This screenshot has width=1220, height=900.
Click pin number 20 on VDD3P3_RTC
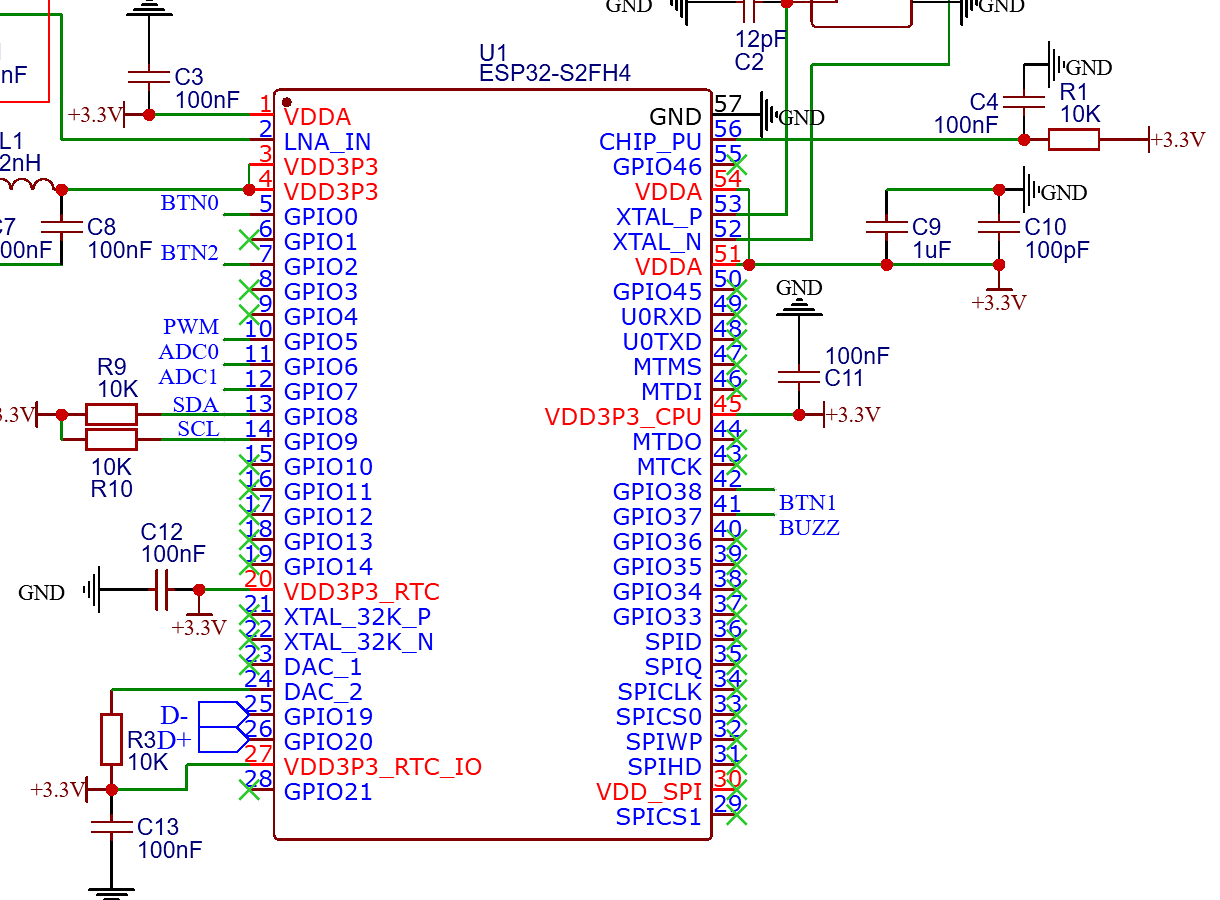[259, 578]
